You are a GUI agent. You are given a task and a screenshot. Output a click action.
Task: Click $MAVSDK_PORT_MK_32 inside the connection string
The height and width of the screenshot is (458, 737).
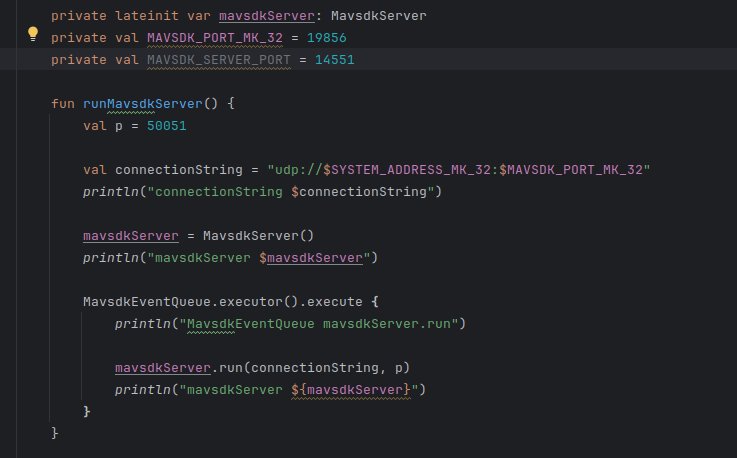click(x=571, y=169)
